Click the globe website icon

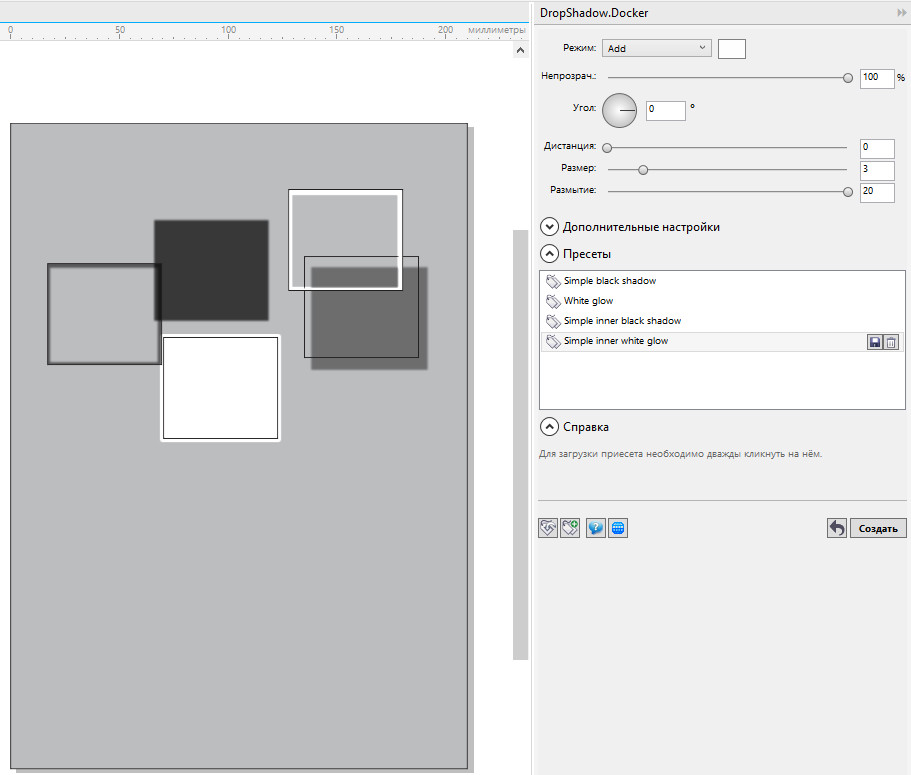(x=618, y=528)
